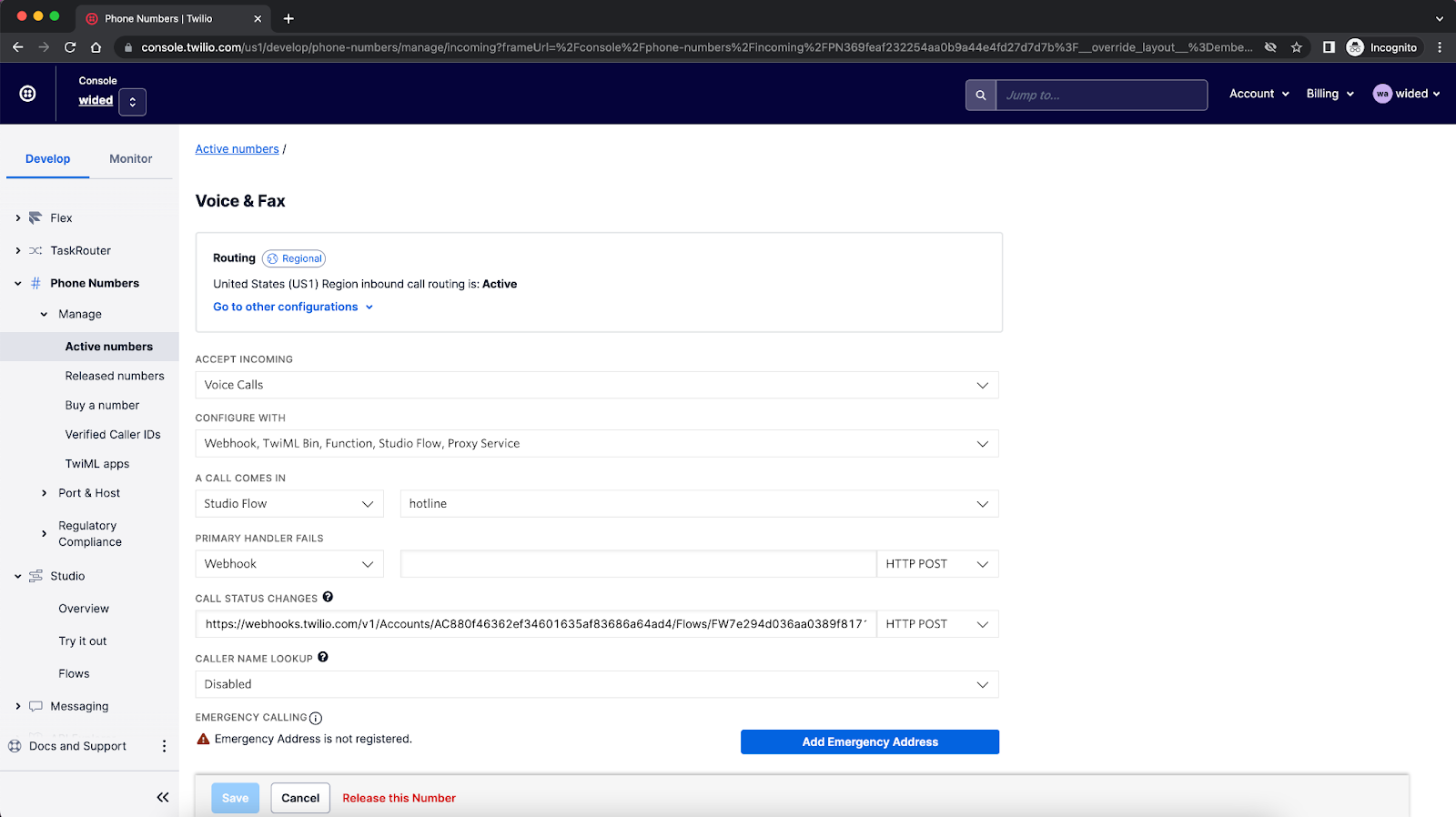Open Docs and Support options kebab menu
Image resolution: width=1456 pixels, height=817 pixels.
click(164, 746)
